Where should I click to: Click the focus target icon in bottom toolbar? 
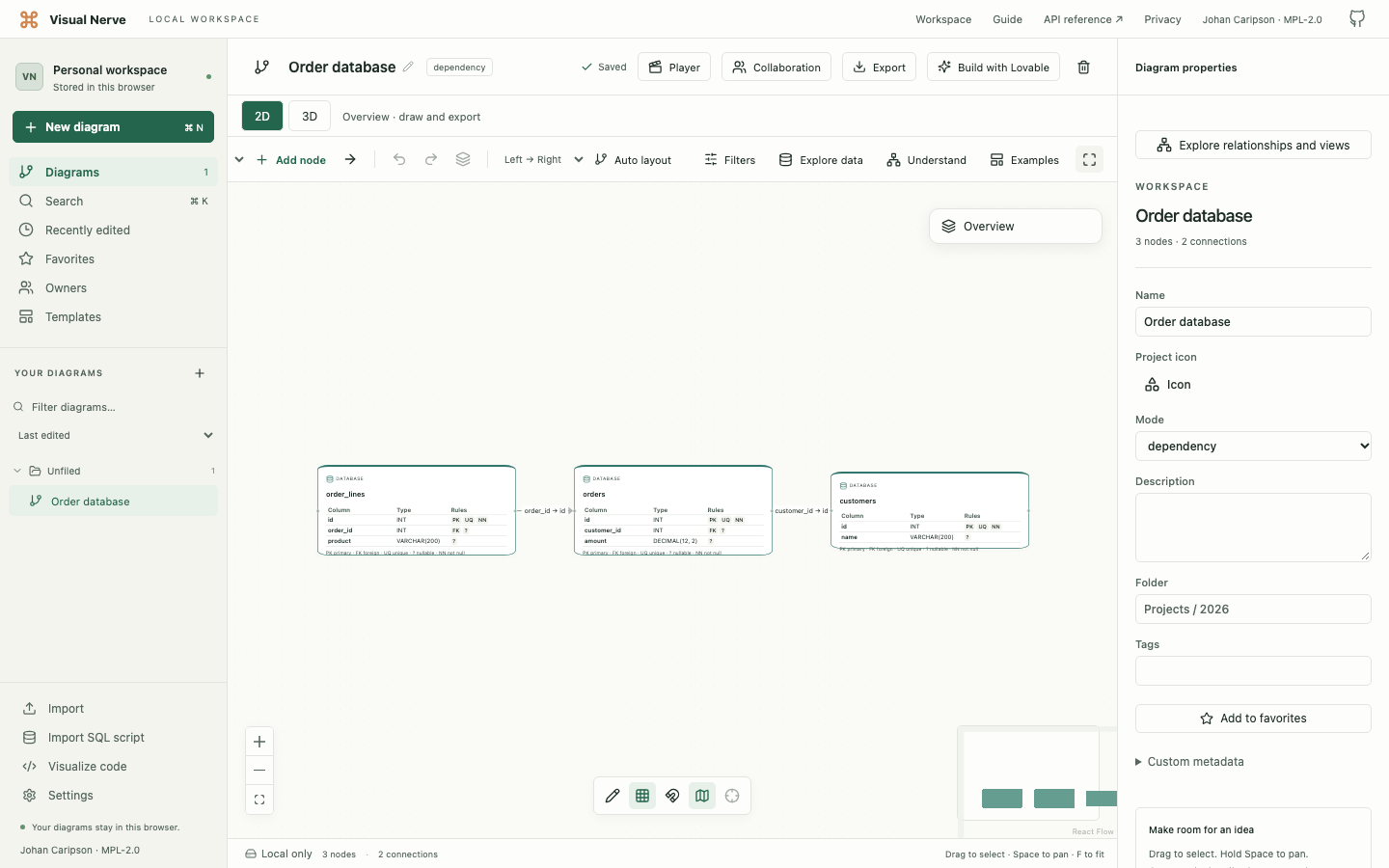point(732,796)
